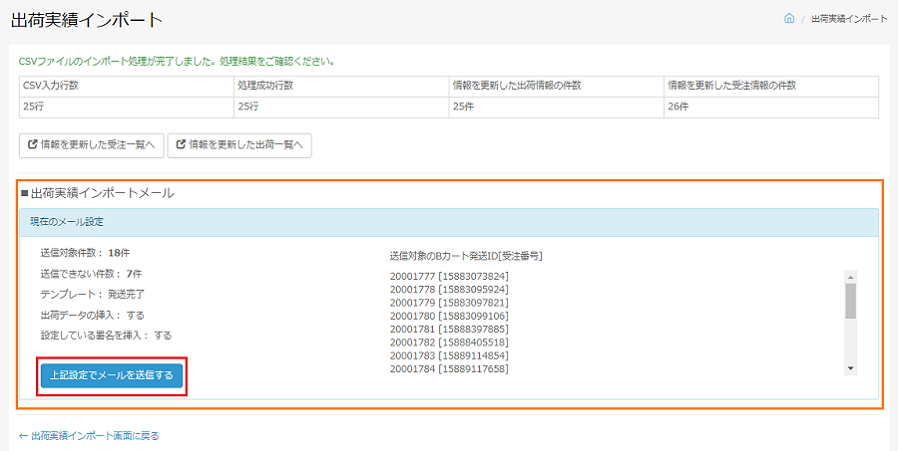Open 情報を更新した出荷一覧へ button
This screenshot has height=451, width=900.
coord(239,145)
